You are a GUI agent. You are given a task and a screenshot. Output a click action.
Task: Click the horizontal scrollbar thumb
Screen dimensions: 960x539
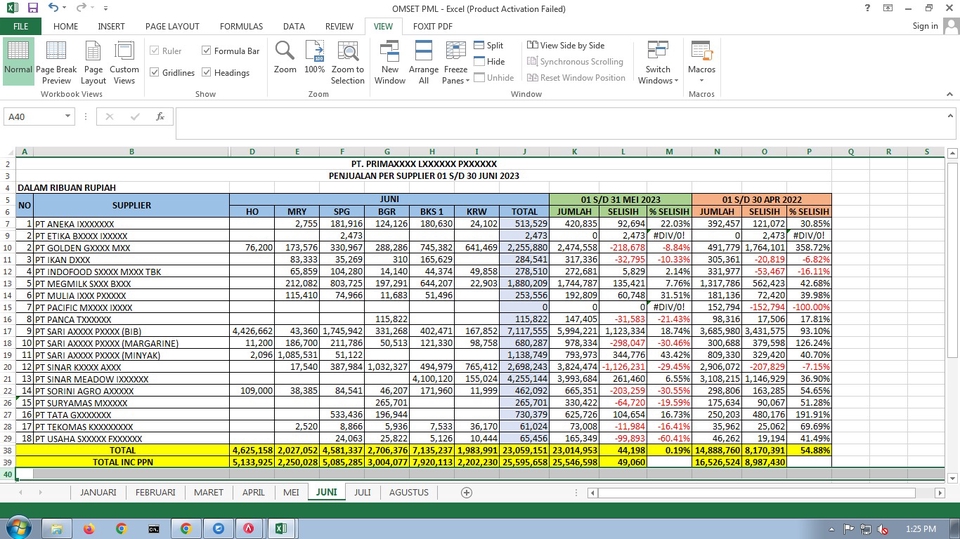pyautogui.click(x=757, y=492)
